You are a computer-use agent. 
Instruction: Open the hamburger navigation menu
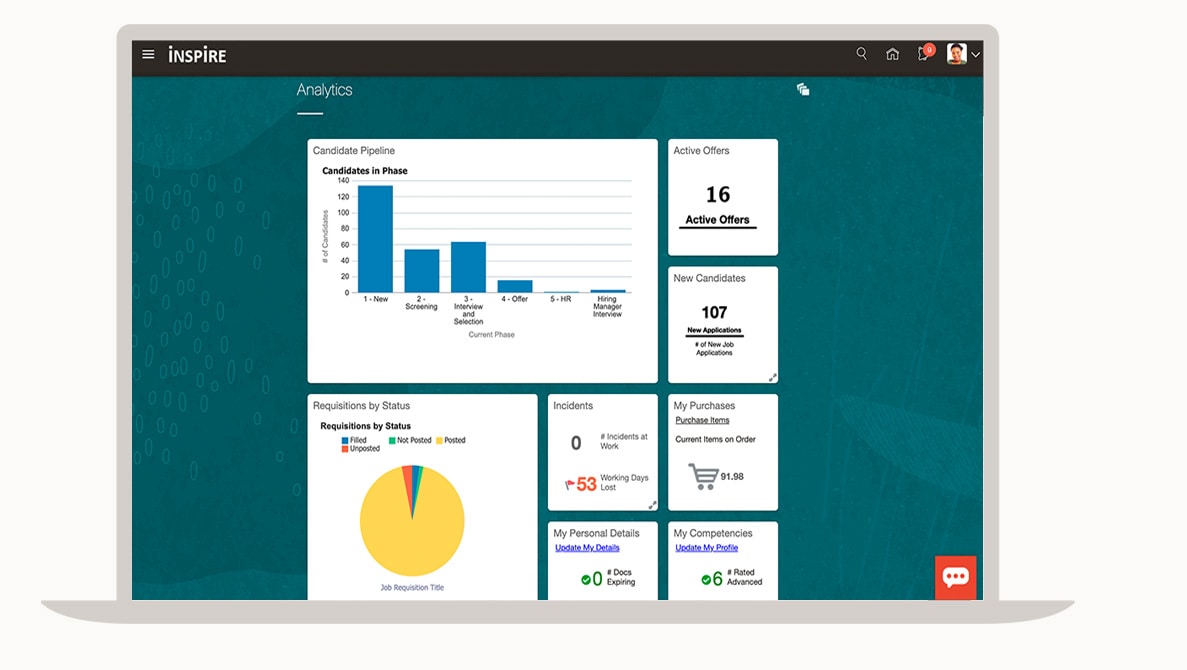tap(148, 55)
